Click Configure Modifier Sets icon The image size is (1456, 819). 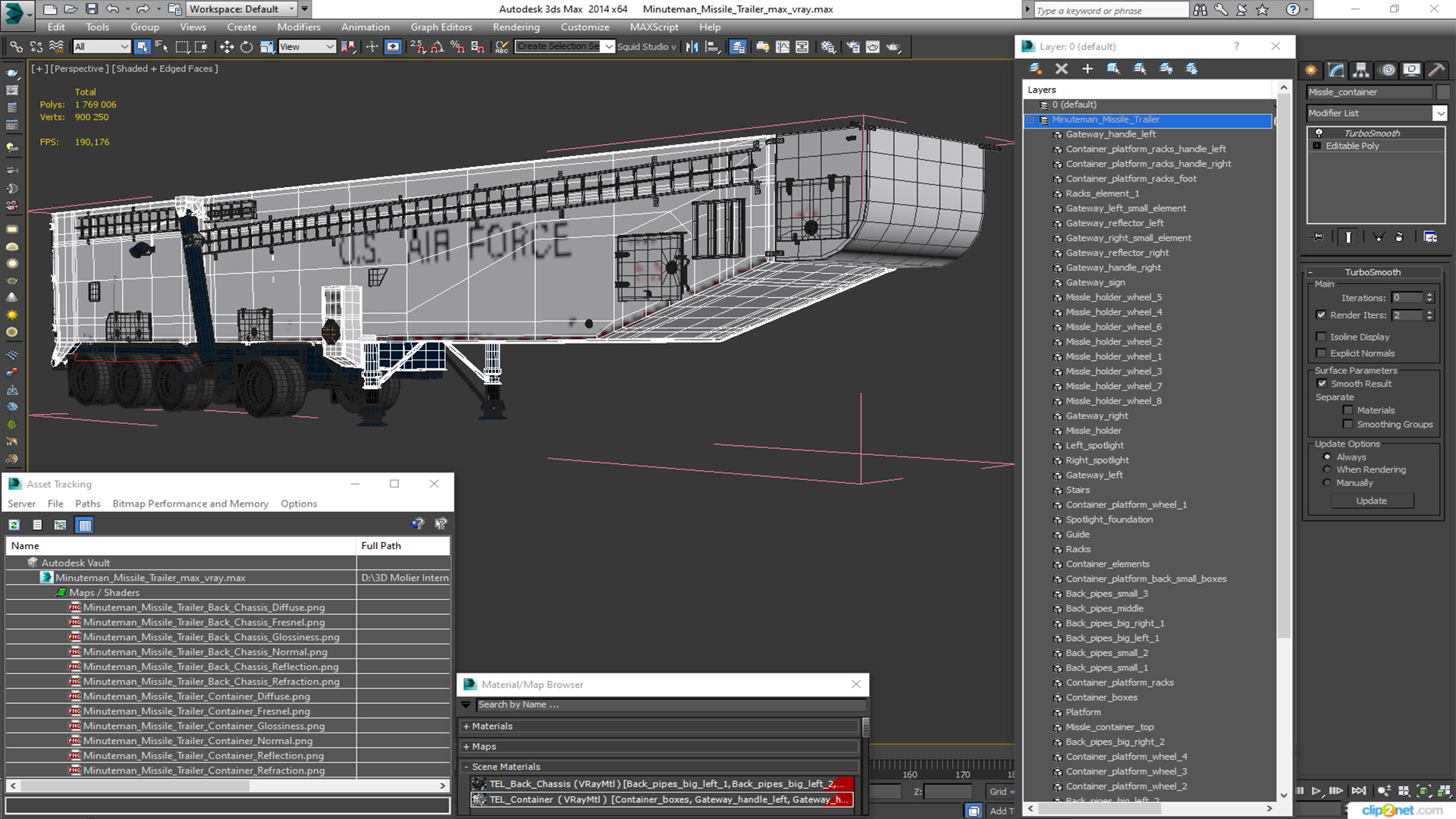[x=1430, y=237]
